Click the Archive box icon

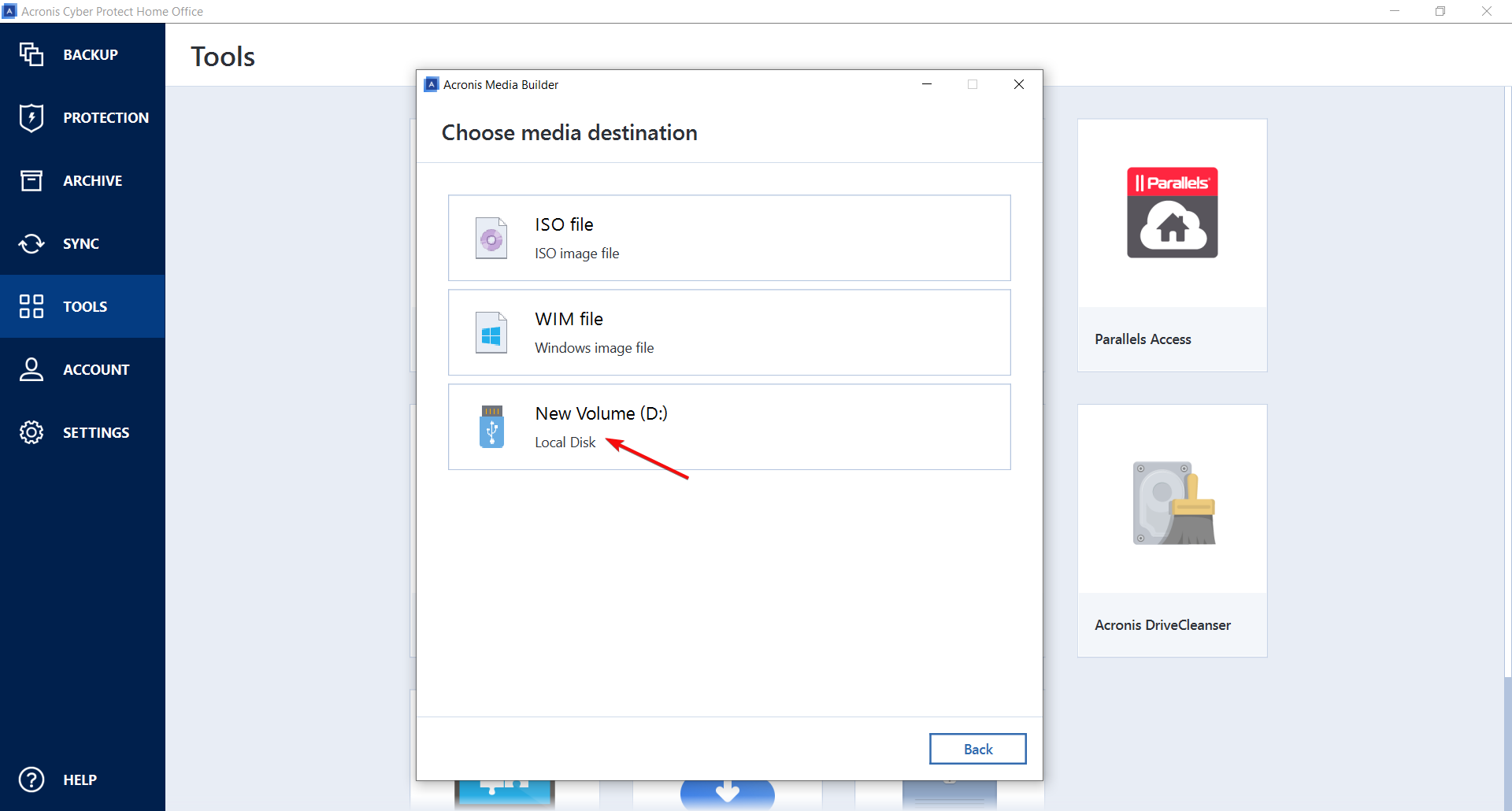coord(31,180)
